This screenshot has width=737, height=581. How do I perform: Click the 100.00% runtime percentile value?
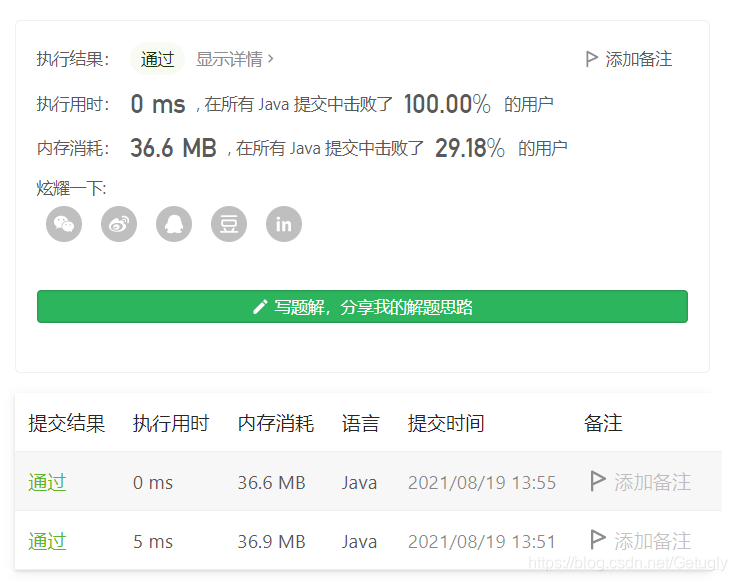click(x=447, y=104)
